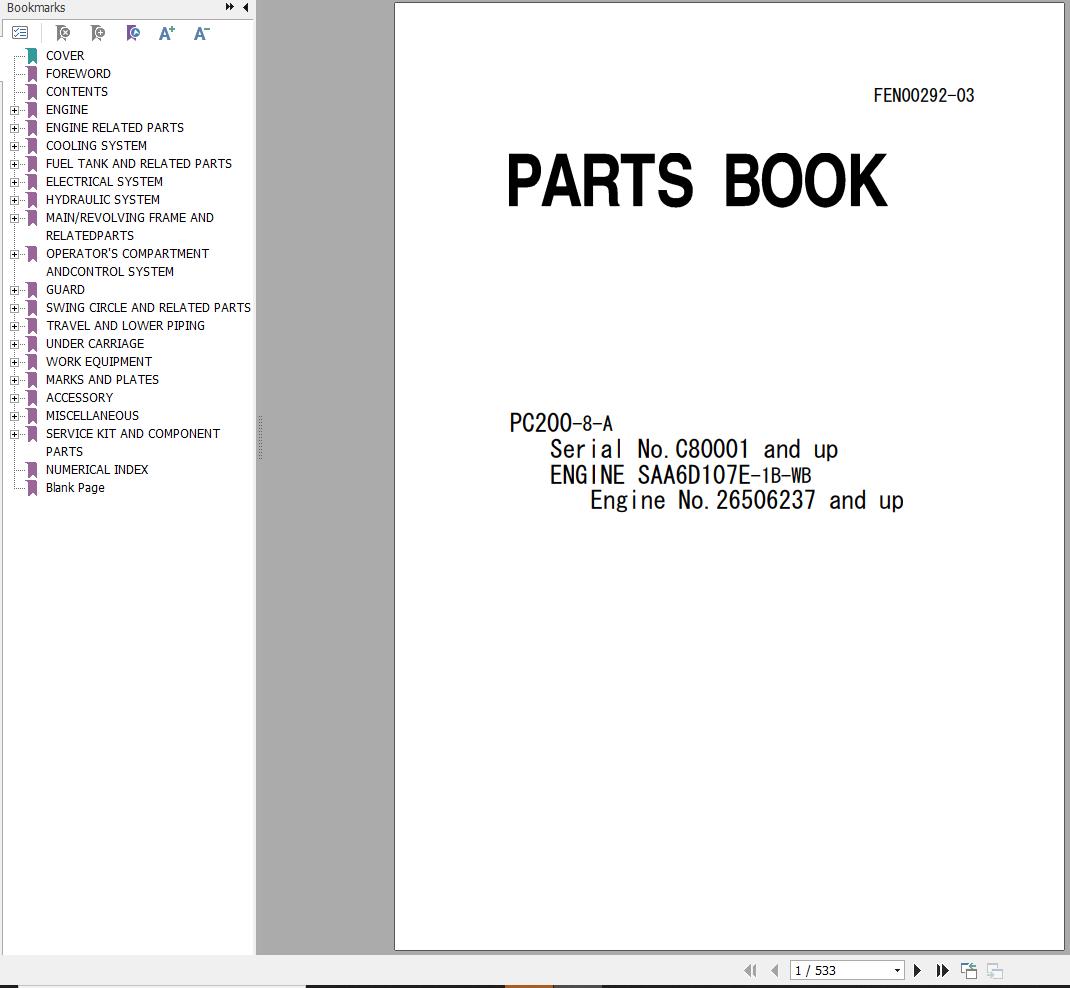Click the COVER bookmark ribbon icon

(x=32, y=56)
